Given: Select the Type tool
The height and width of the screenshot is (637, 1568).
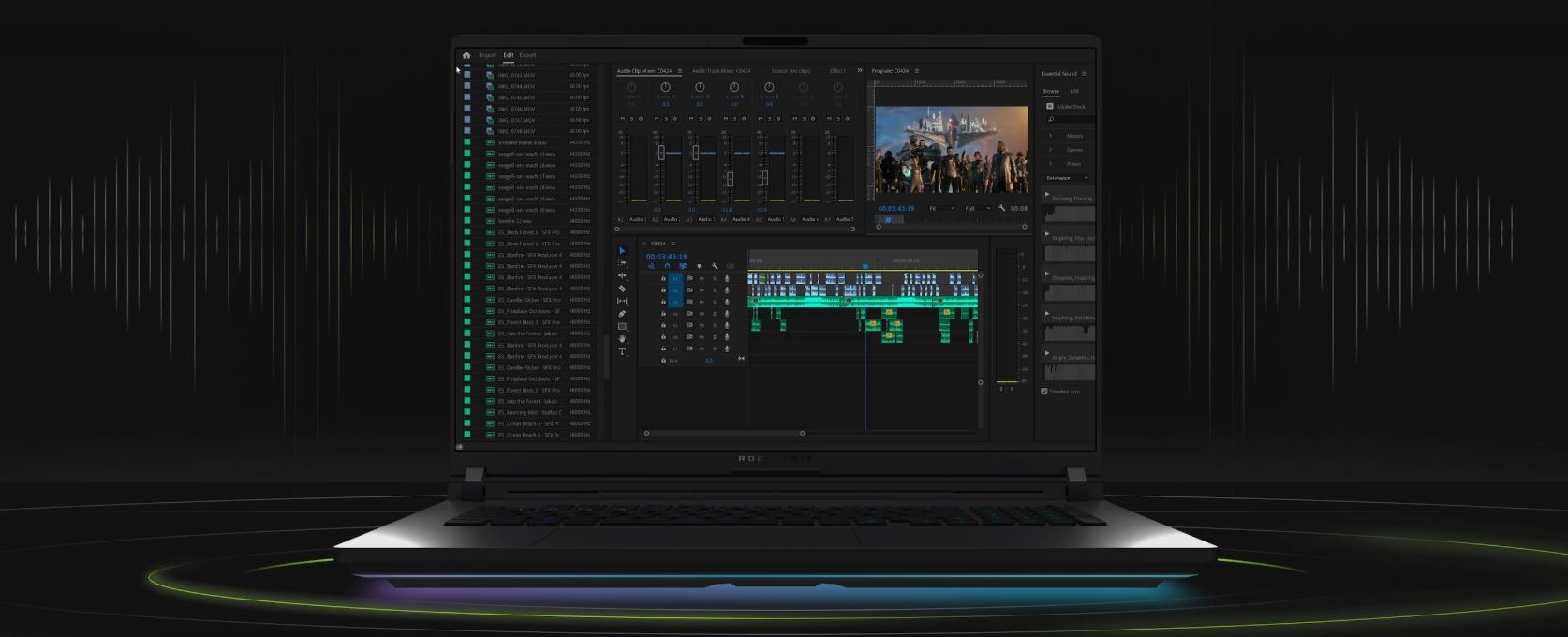Looking at the screenshot, I should 622,351.
